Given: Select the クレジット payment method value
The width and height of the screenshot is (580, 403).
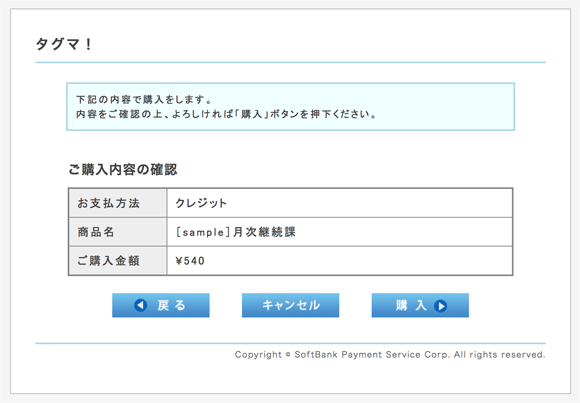Looking at the screenshot, I should click(x=201, y=203).
